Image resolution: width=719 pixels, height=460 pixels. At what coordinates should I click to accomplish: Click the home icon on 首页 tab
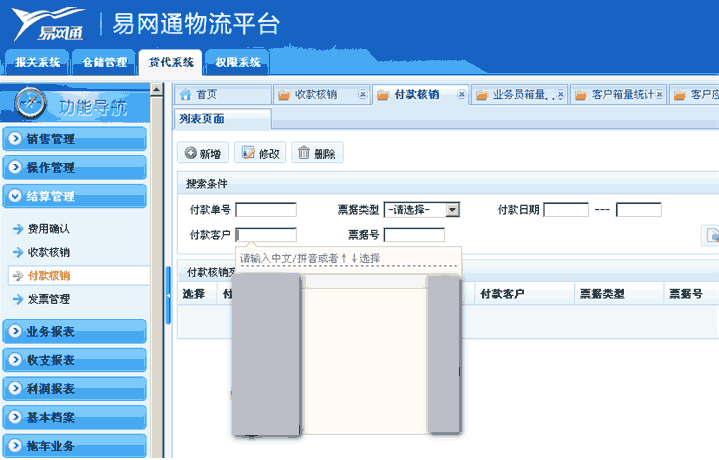tap(185, 94)
